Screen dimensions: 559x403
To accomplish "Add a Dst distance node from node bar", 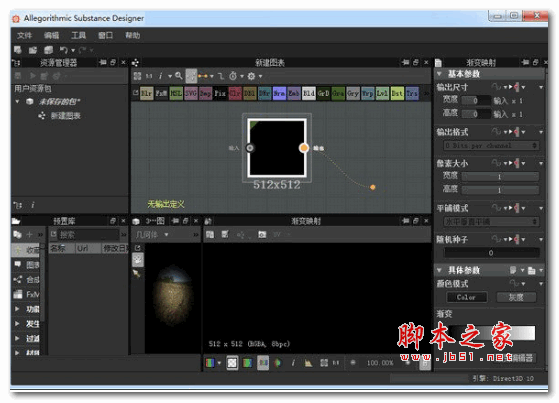I will point(397,93).
